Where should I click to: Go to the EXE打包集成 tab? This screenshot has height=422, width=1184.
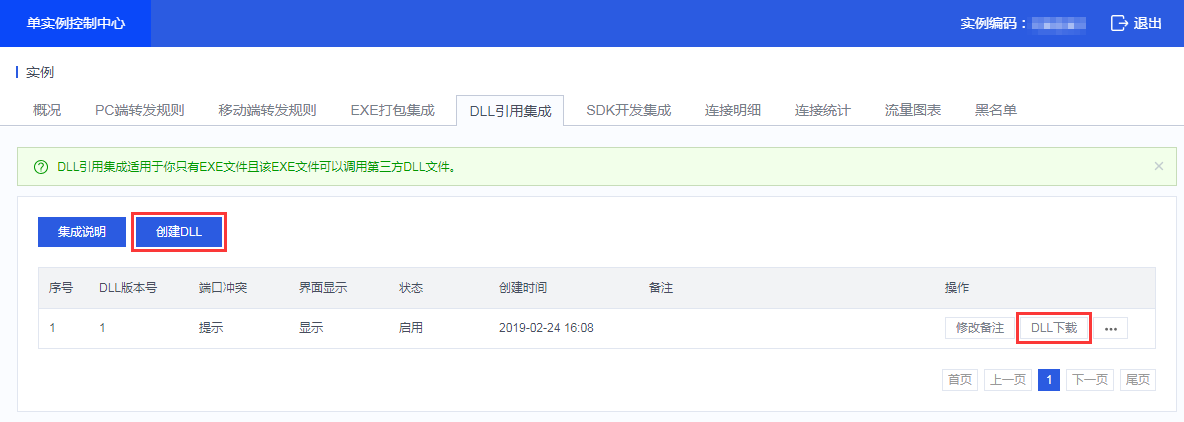coord(393,110)
